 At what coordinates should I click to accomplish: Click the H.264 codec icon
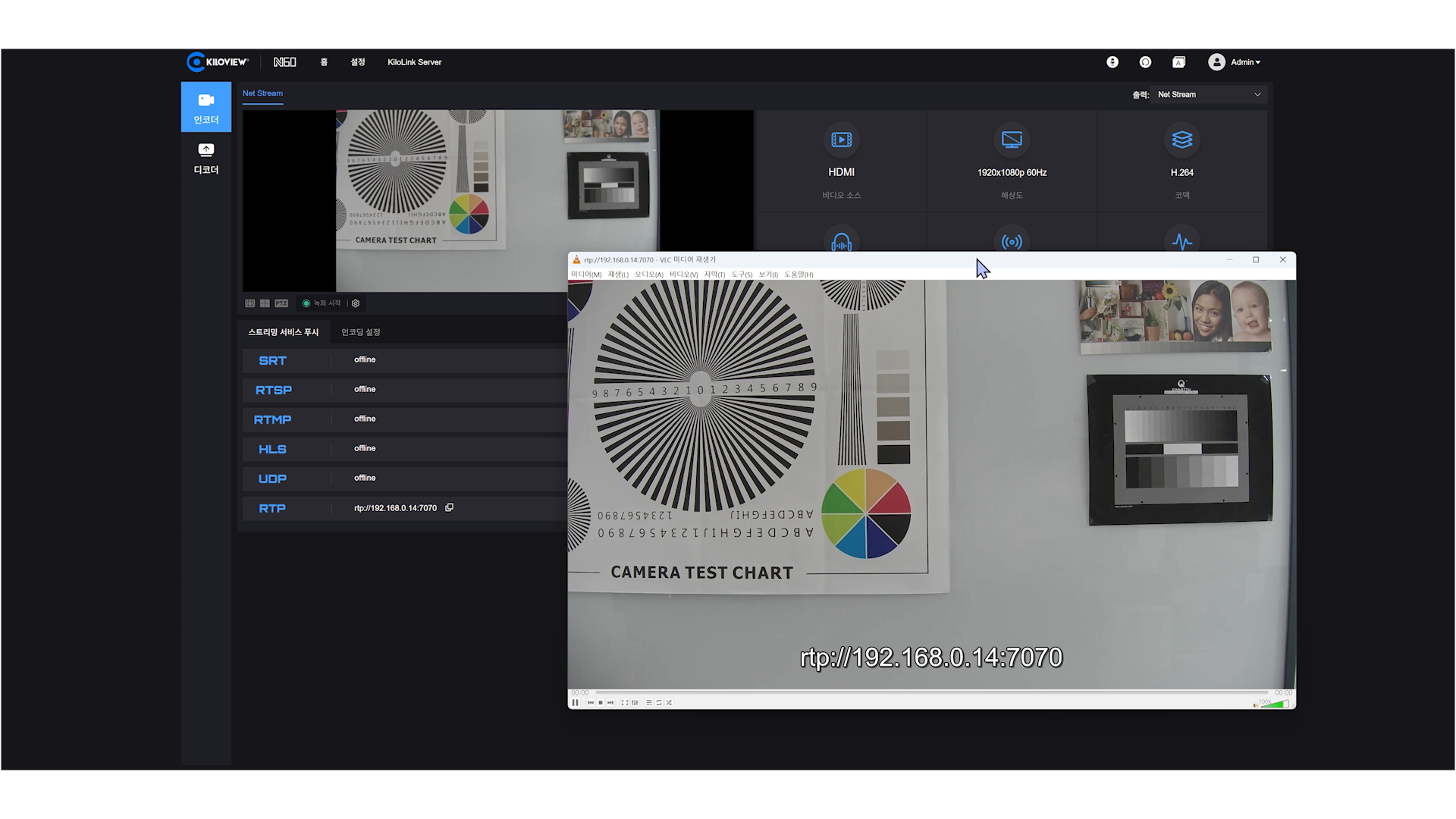pyautogui.click(x=1181, y=140)
